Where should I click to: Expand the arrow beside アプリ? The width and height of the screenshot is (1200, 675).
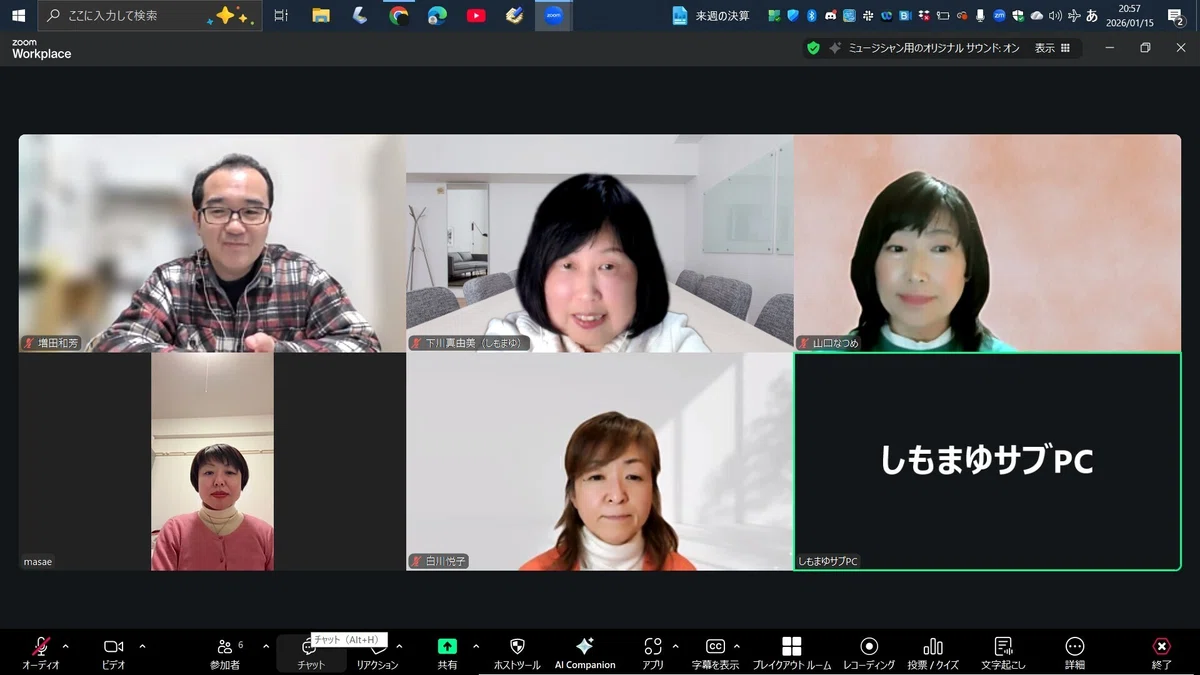[x=676, y=646]
